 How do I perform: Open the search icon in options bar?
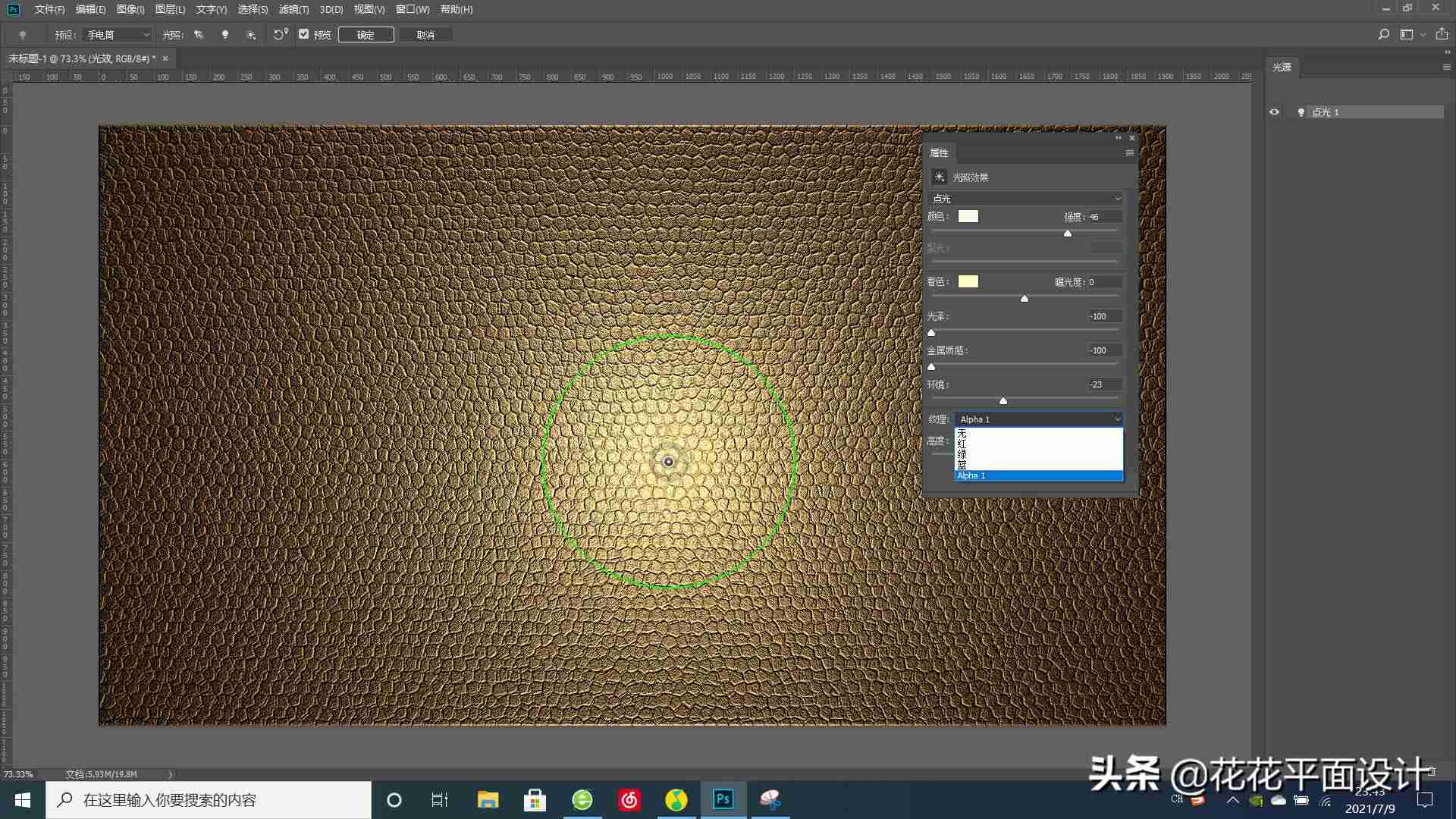[x=1383, y=35]
